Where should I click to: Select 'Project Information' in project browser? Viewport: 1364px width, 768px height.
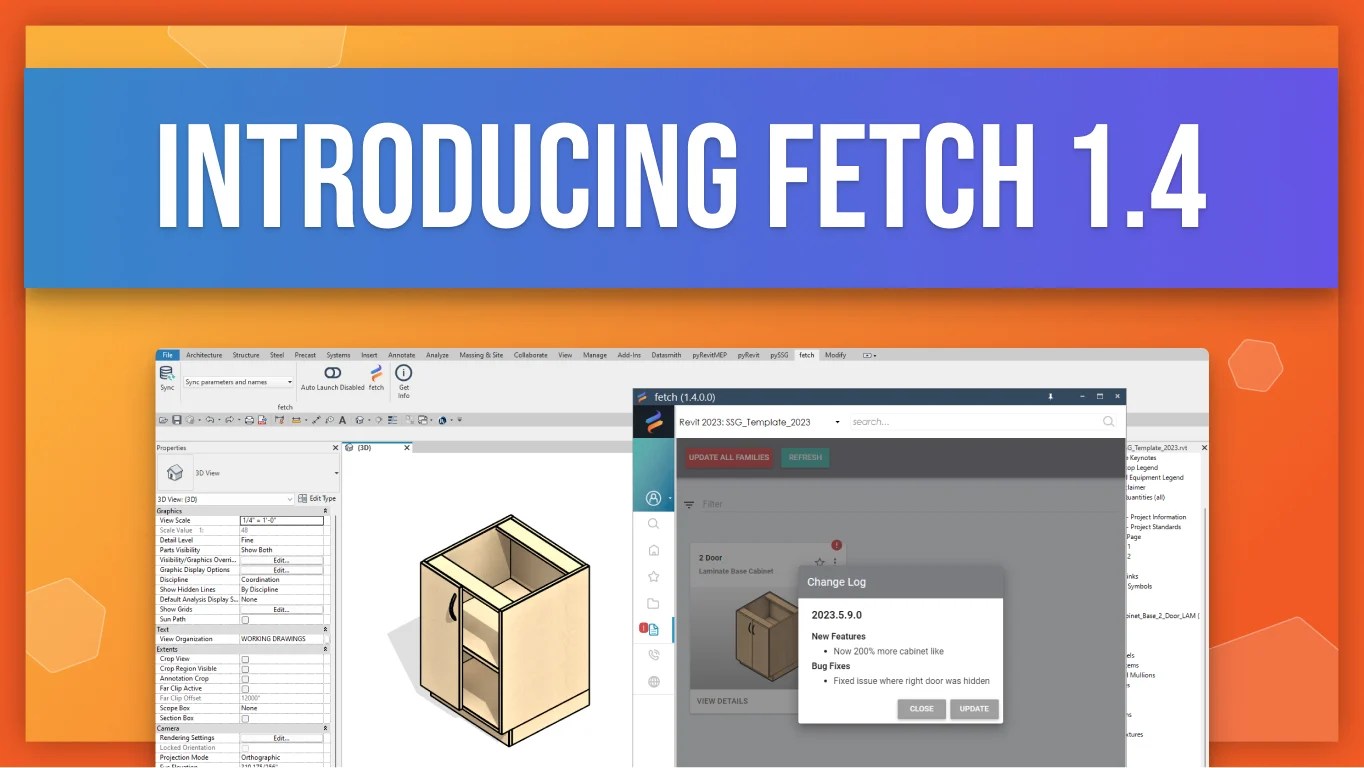tap(1158, 517)
